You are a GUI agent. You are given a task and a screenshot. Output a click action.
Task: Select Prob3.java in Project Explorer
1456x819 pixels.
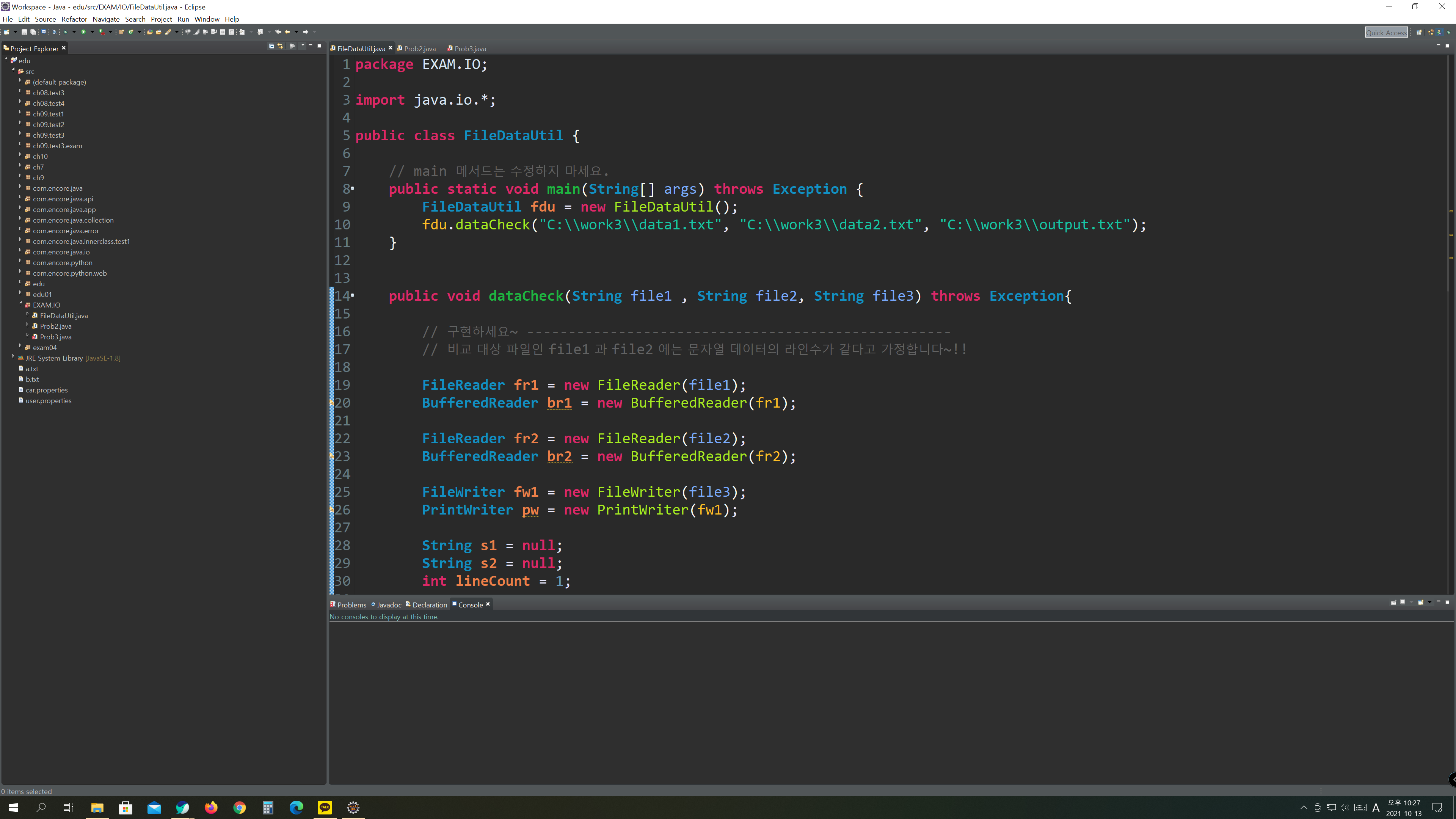coord(55,337)
